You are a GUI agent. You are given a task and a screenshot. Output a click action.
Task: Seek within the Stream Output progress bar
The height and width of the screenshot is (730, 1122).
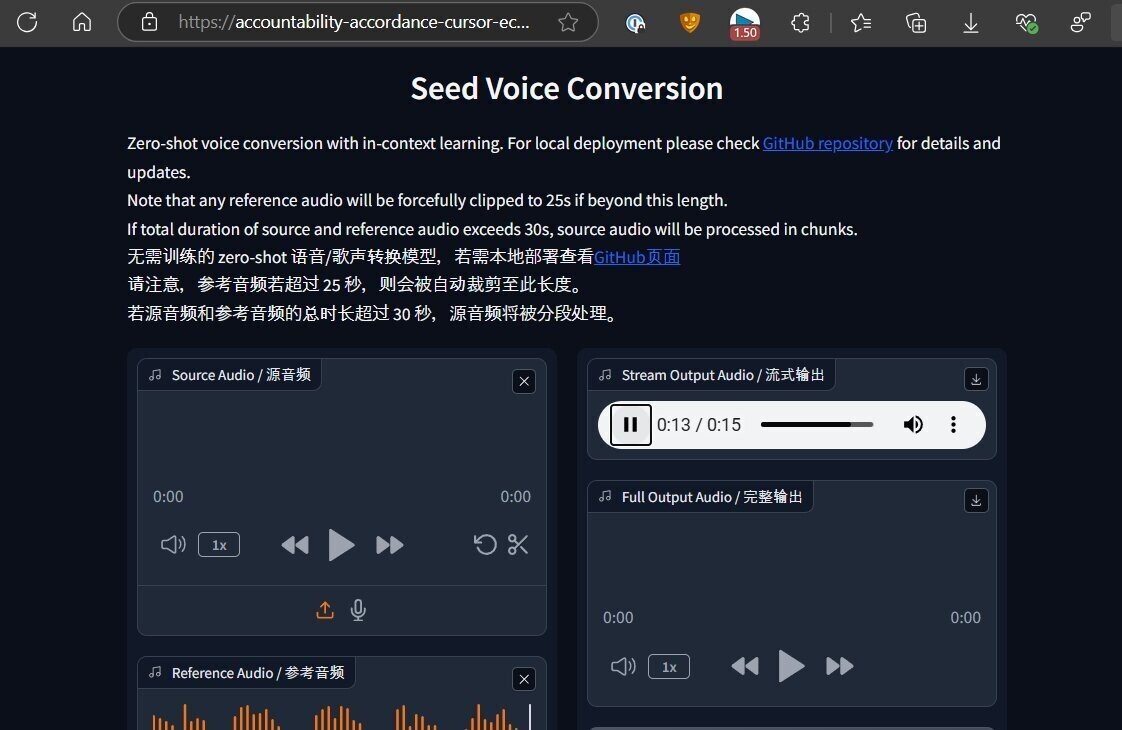coord(817,424)
